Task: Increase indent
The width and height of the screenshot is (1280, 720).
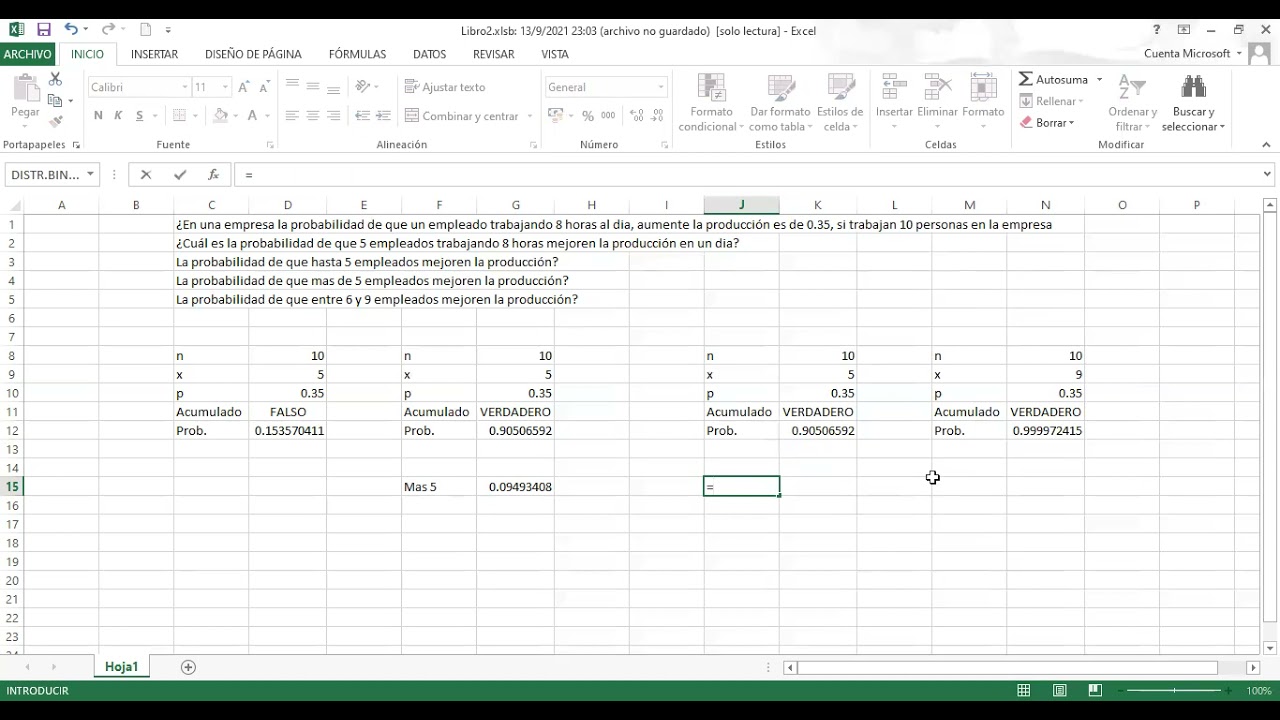Action: point(384,116)
